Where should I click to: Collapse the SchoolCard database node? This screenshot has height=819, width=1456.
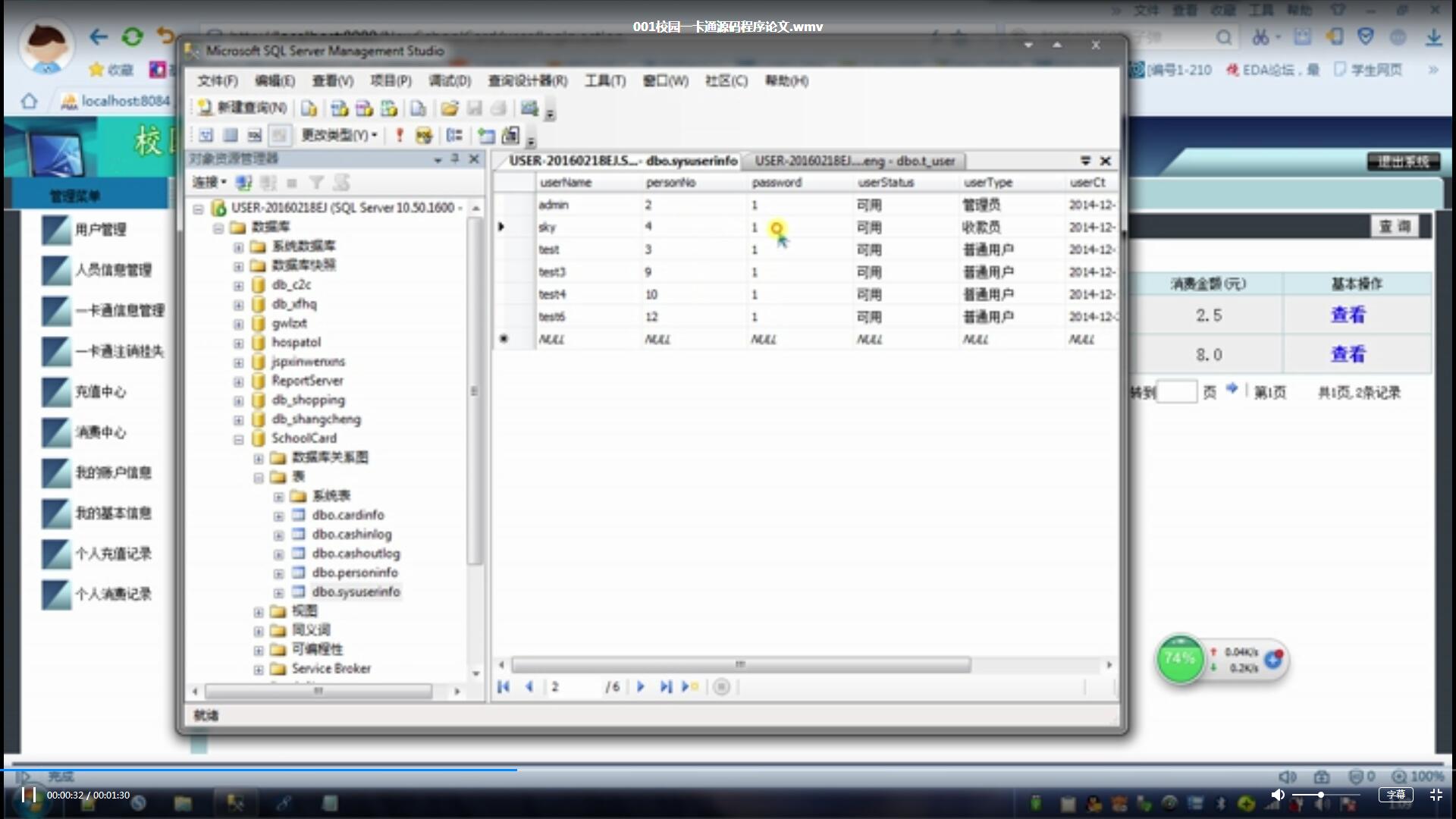[x=238, y=439]
